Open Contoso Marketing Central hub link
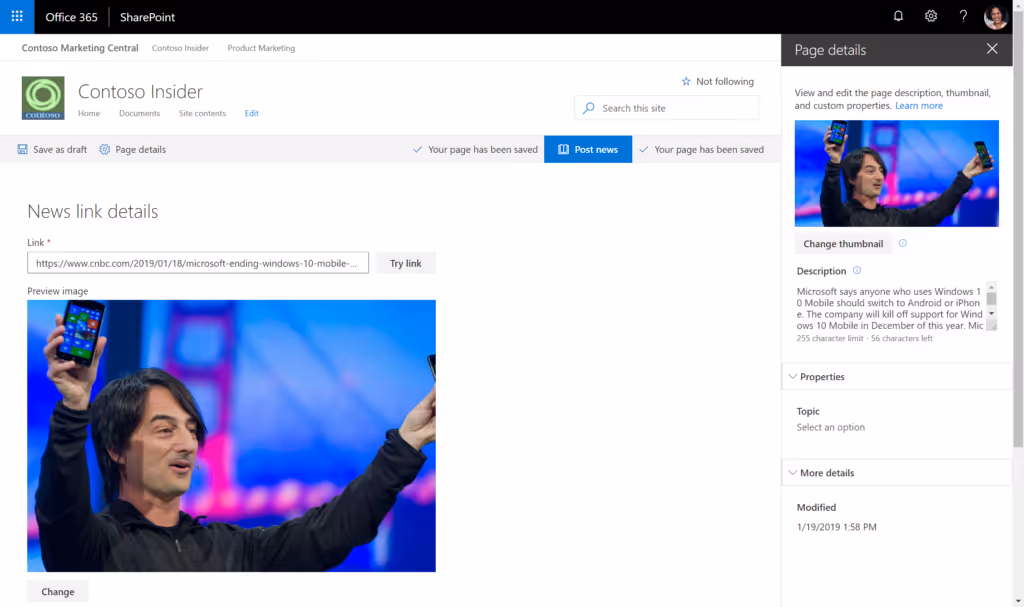Screen dimensions: 1024x607 80,48
